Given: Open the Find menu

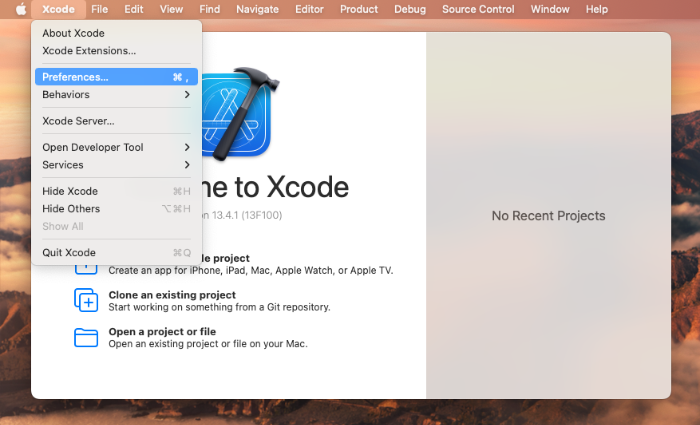Looking at the screenshot, I should (x=209, y=9).
